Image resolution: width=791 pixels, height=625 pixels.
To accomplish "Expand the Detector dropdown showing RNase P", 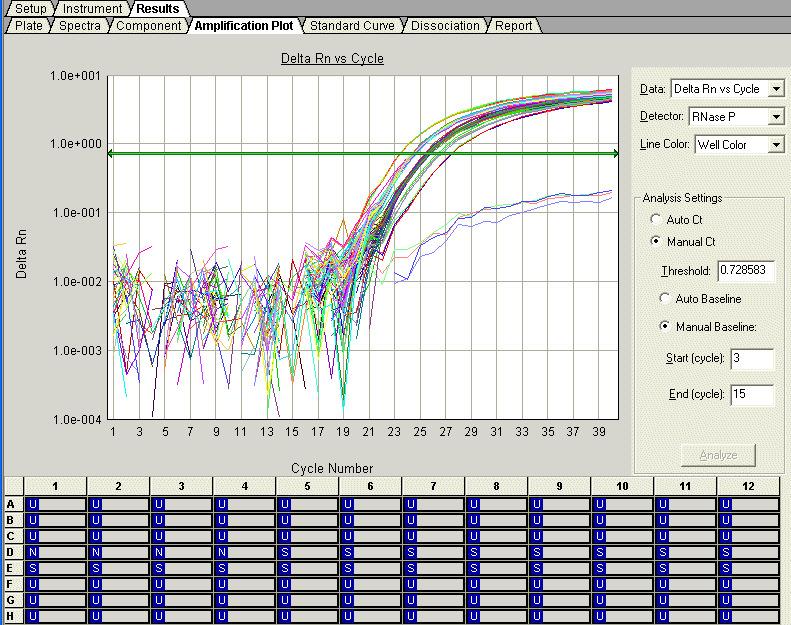I will click(x=776, y=117).
